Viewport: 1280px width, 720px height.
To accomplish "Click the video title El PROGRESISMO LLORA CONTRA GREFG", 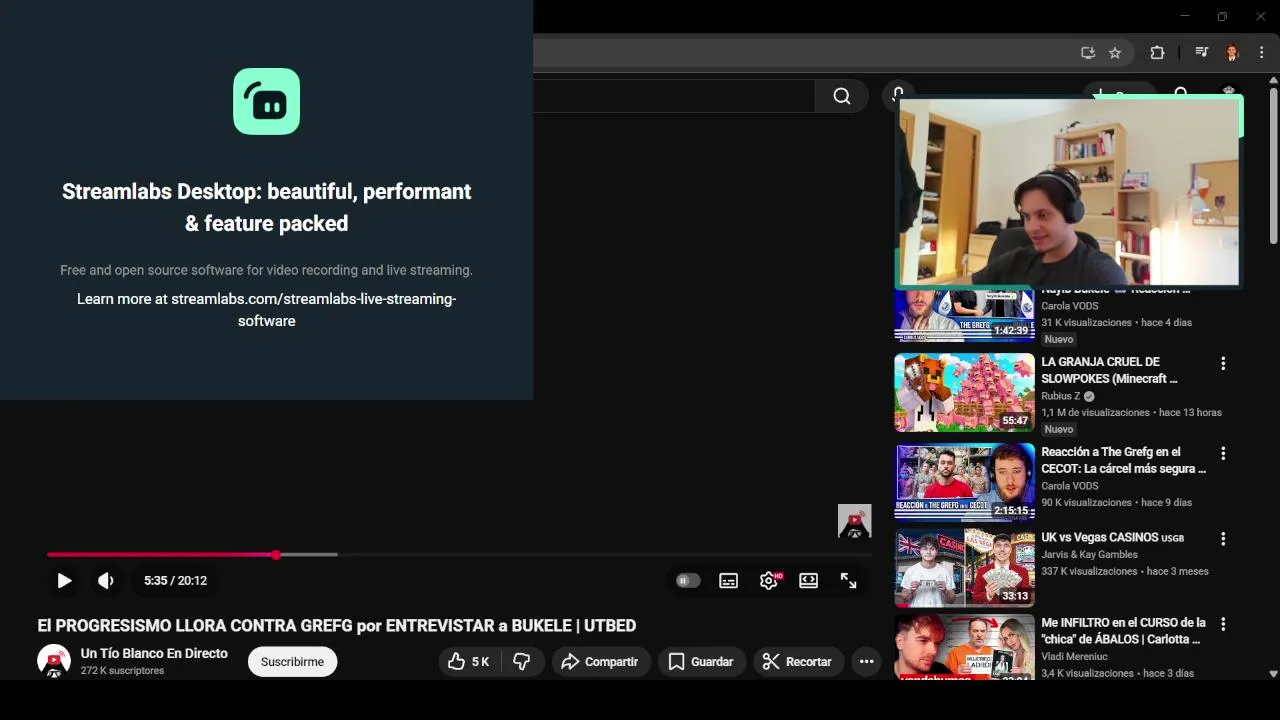I will tap(336, 626).
